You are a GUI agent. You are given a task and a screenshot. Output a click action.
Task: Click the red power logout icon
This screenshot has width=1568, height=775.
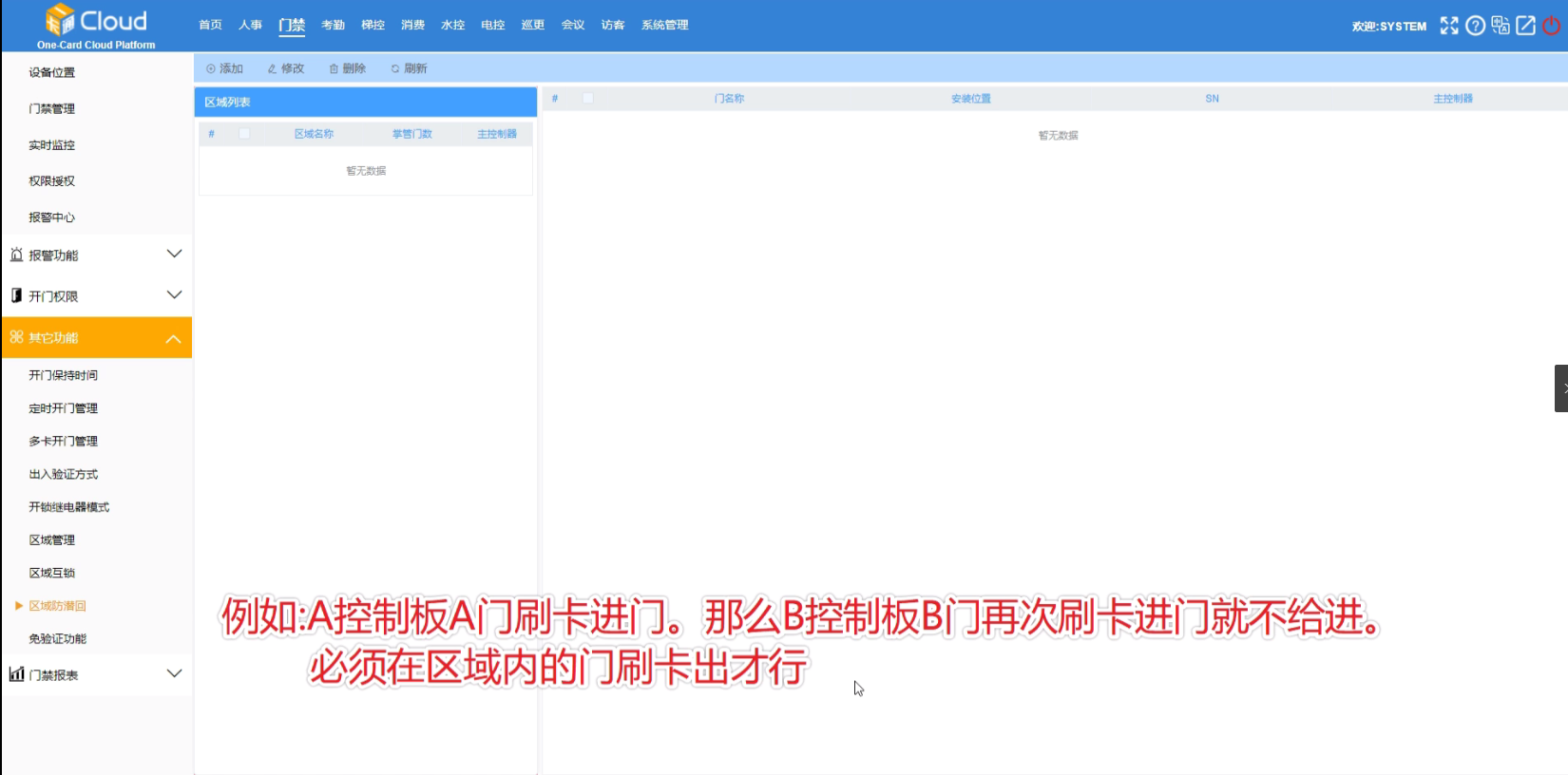point(1551,26)
